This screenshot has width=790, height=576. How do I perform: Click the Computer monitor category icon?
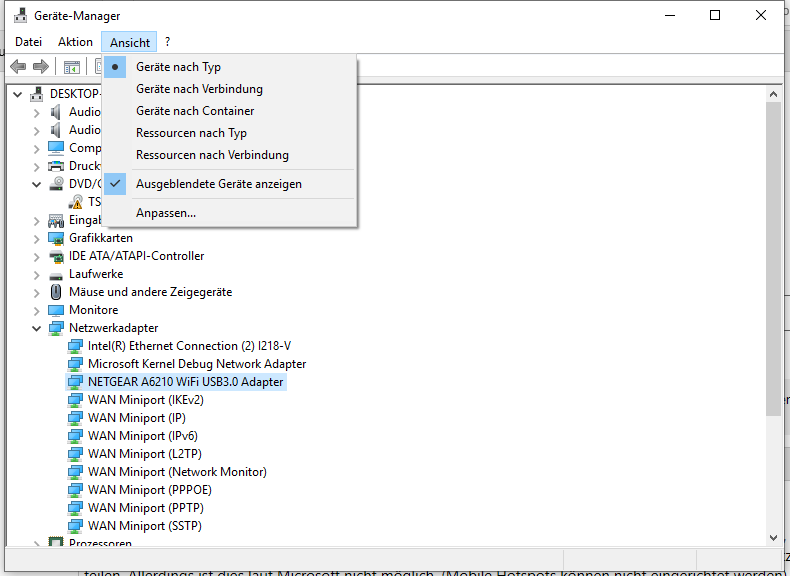coord(56,148)
